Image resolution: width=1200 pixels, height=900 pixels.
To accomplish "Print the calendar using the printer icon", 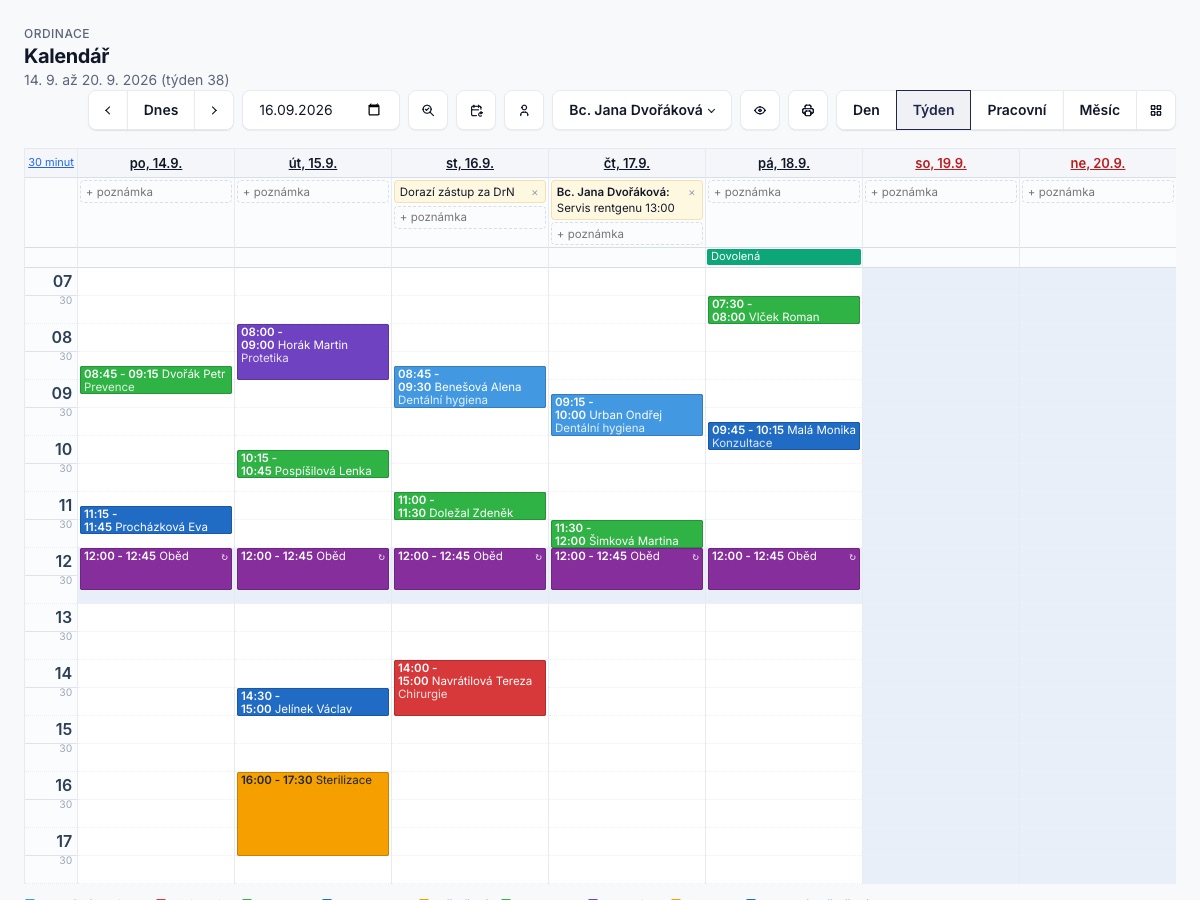I will tap(808, 110).
